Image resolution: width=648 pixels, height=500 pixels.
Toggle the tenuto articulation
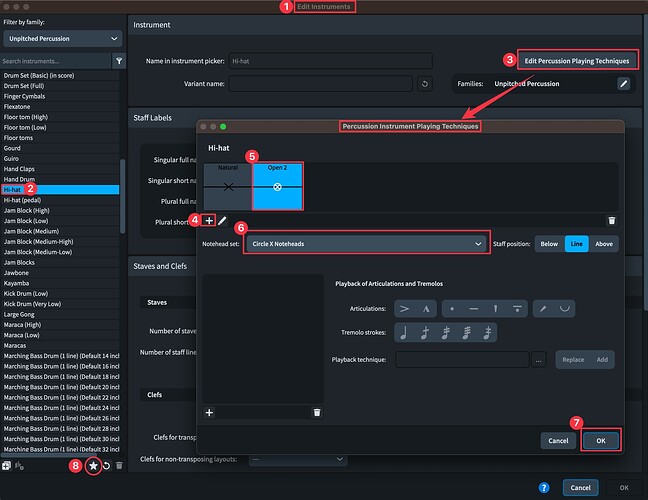coord(474,309)
